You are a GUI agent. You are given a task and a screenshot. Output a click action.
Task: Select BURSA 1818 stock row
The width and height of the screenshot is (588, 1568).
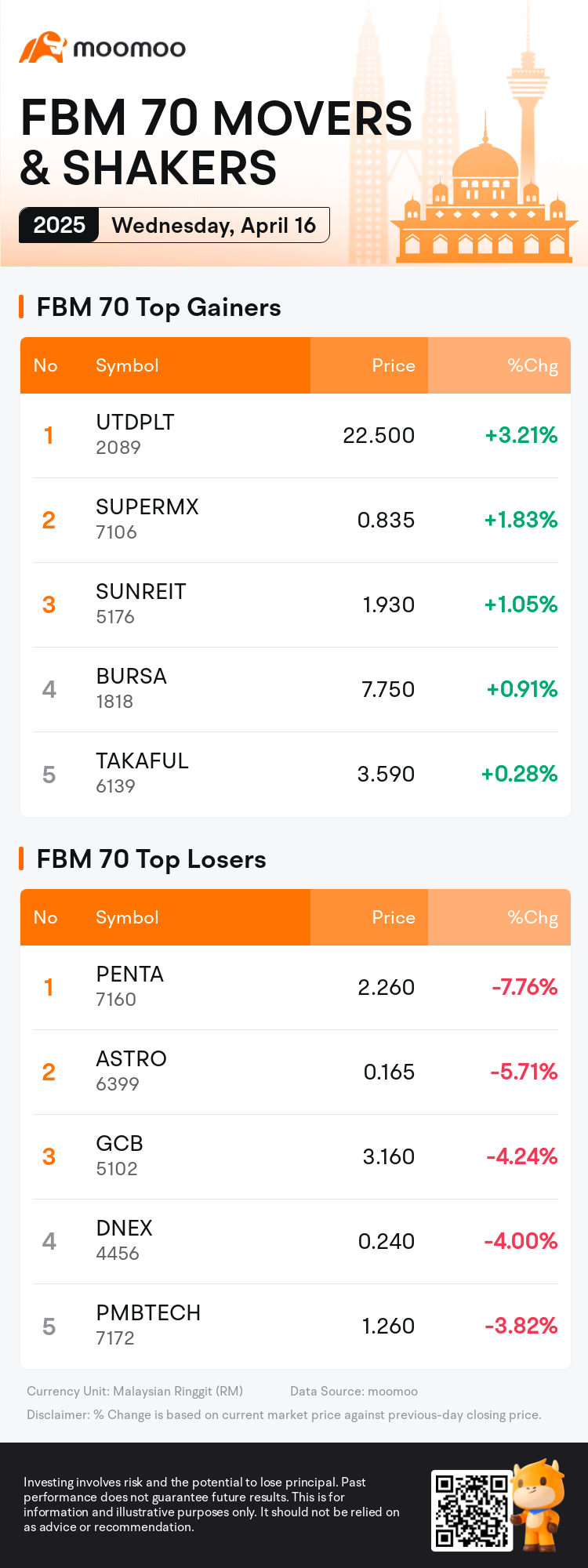296,689
